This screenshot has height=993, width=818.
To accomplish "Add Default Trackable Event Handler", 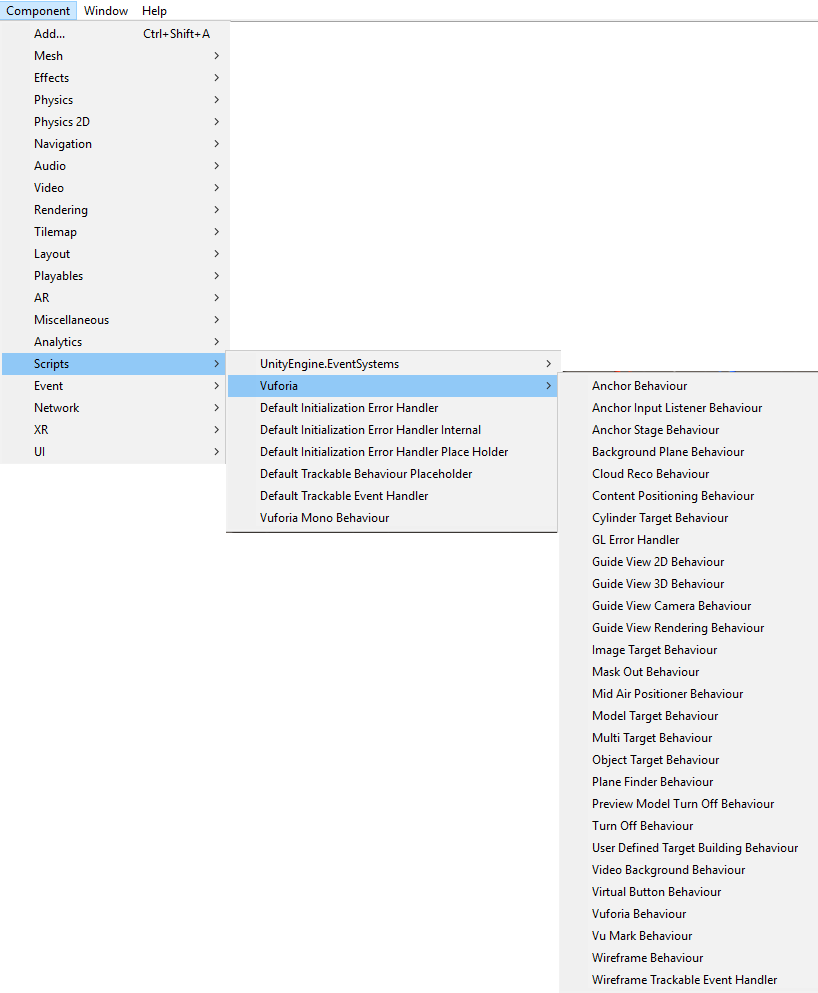I will [x=393, y=496].
